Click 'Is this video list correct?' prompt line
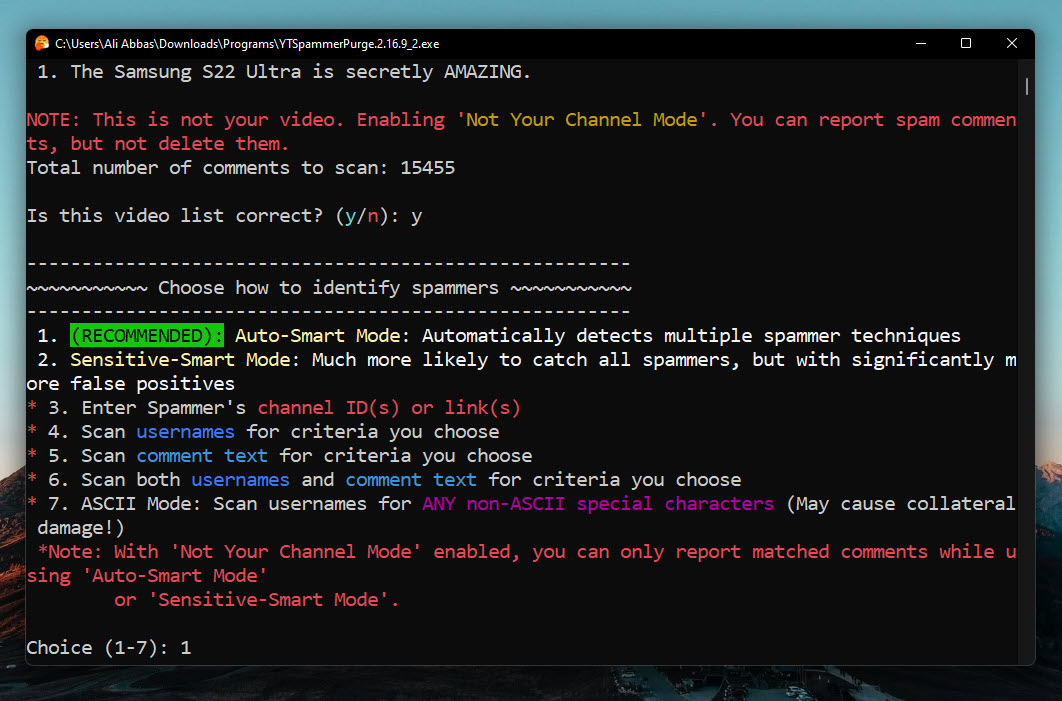 point(224,216)
